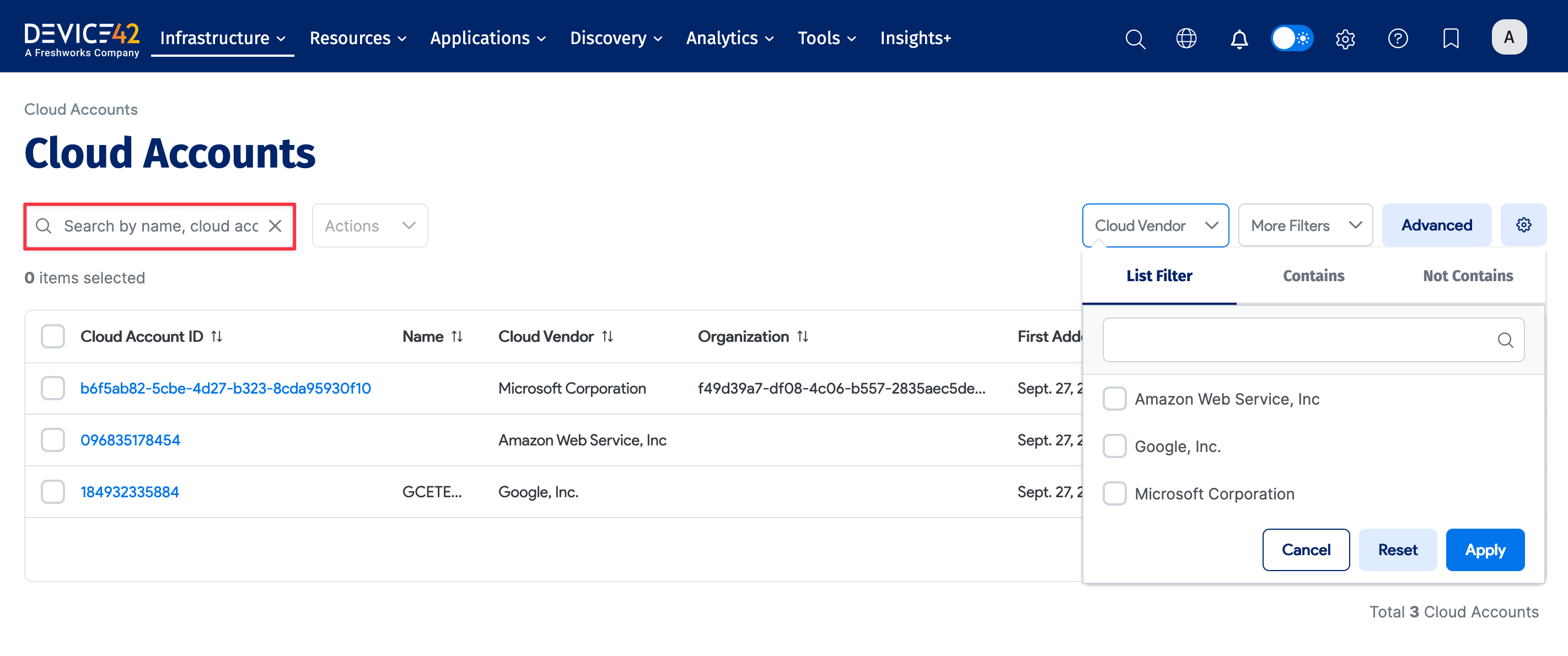Check the Google, Inc. filter checkbox
This screenshot has width=1568, height=656.
point(1114,445)
